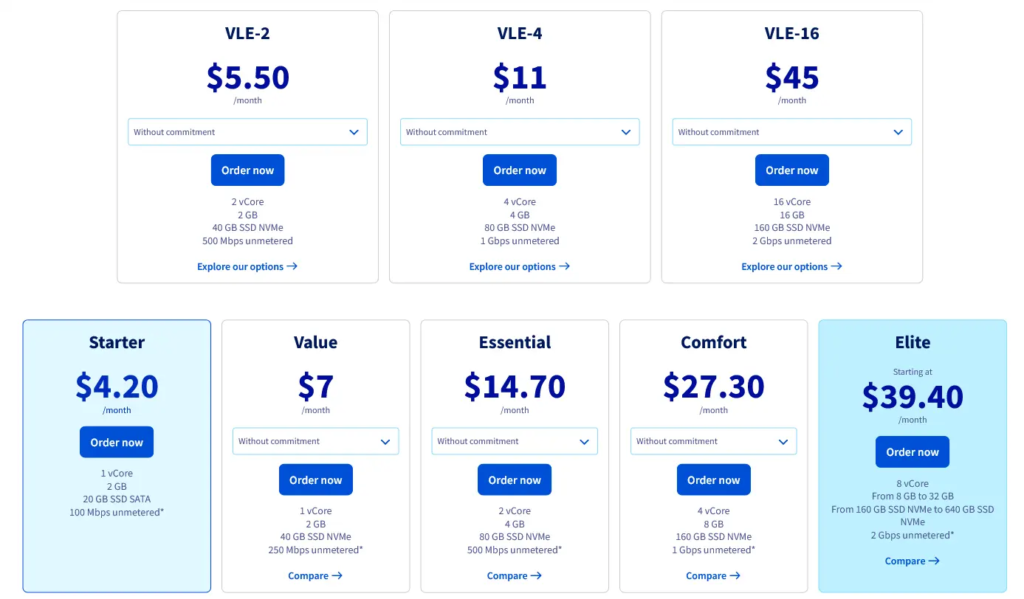
Task: Click the arrow icon next to Value Compare
Action: click(x=337, y=576)
